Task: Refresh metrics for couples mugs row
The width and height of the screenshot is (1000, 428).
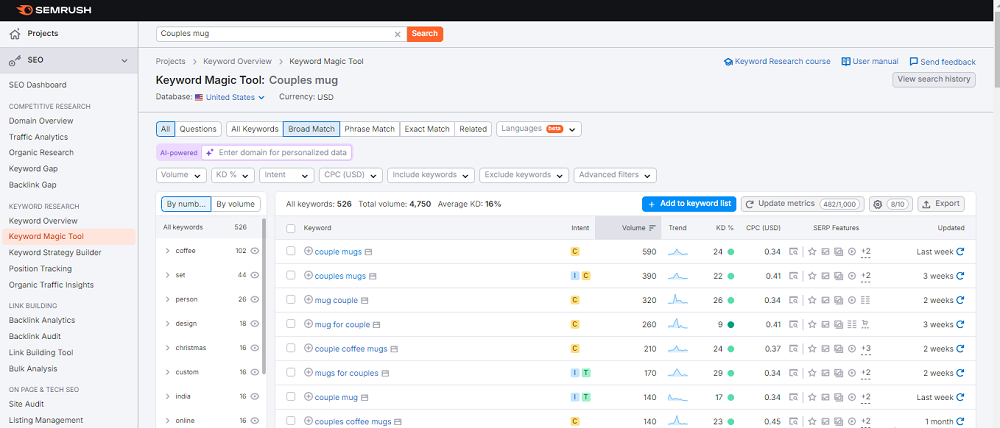Action: (x=960, y=276)
